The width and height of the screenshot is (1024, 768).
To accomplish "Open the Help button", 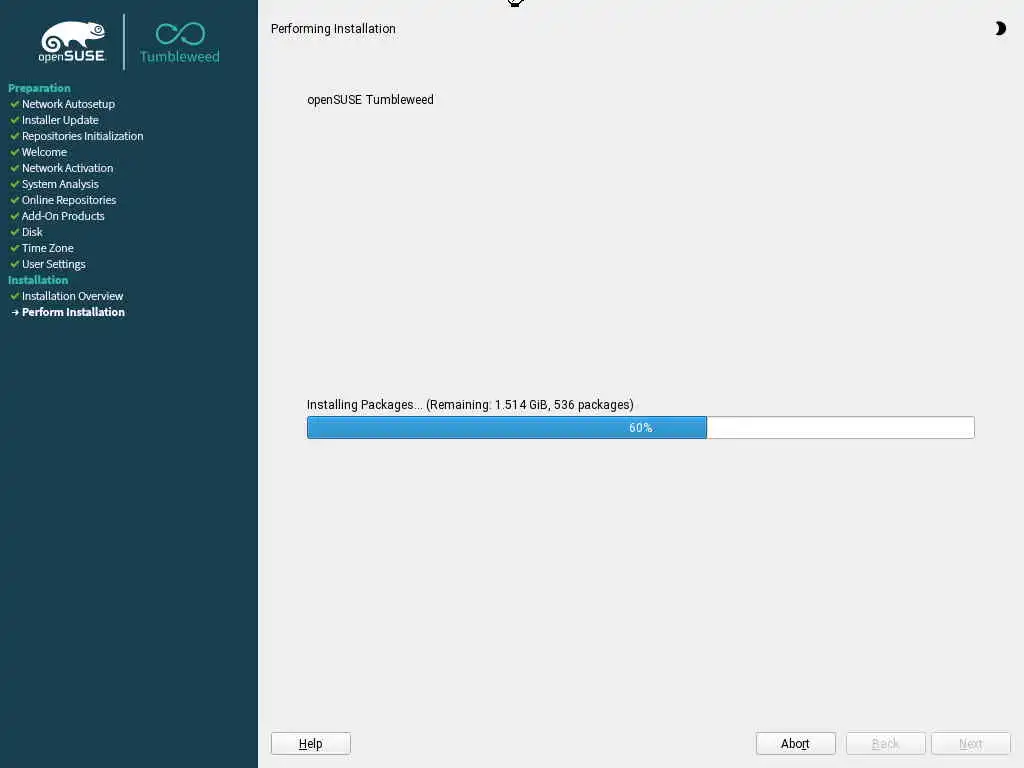I will [x=311, y=743].
